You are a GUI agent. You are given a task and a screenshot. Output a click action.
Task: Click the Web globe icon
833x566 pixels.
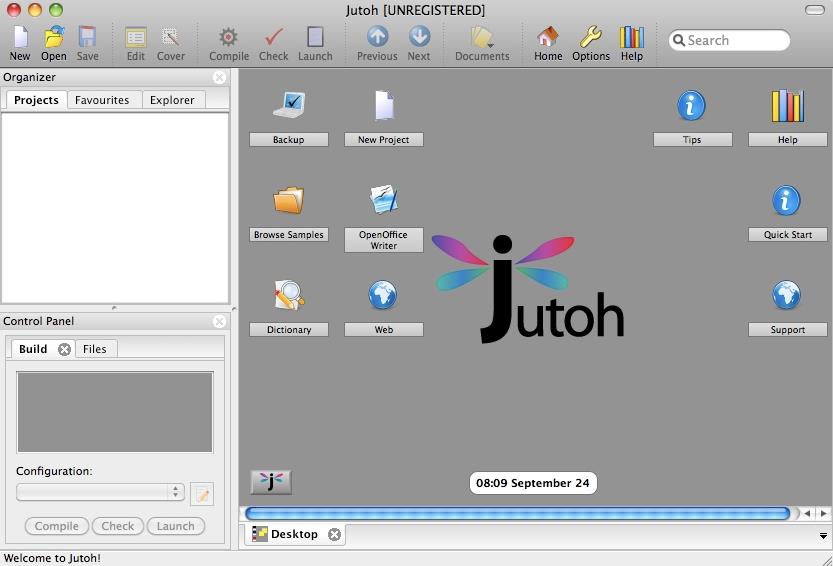tap(382, 294)
